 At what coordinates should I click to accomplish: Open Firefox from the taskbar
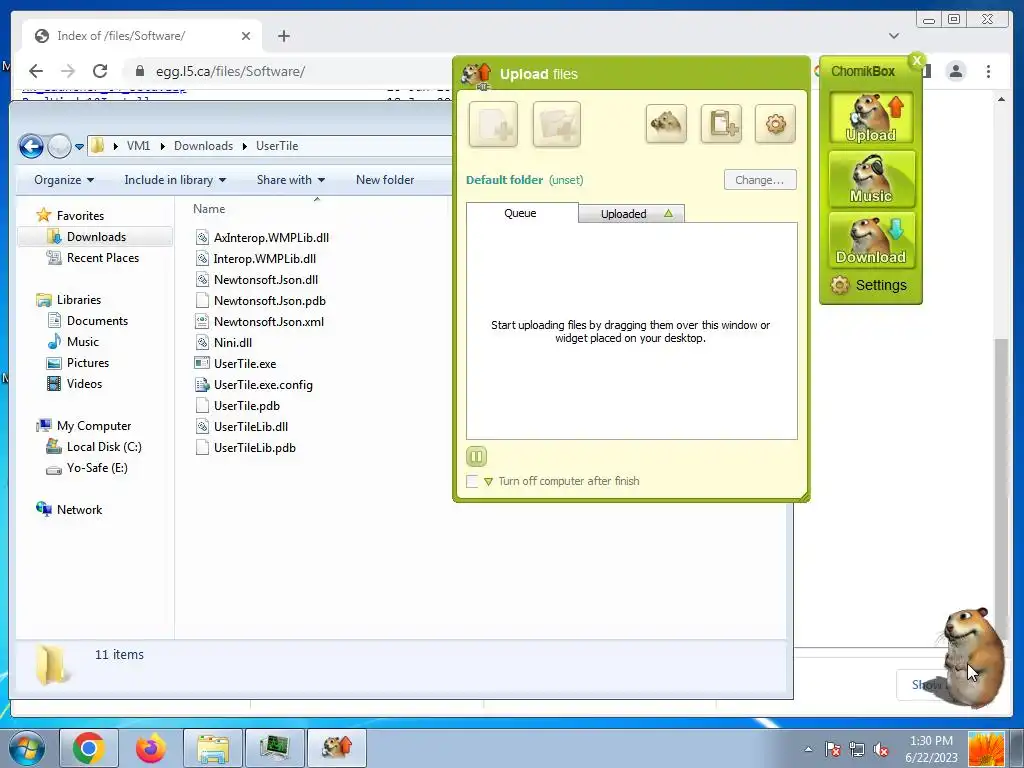coord(151,748)
